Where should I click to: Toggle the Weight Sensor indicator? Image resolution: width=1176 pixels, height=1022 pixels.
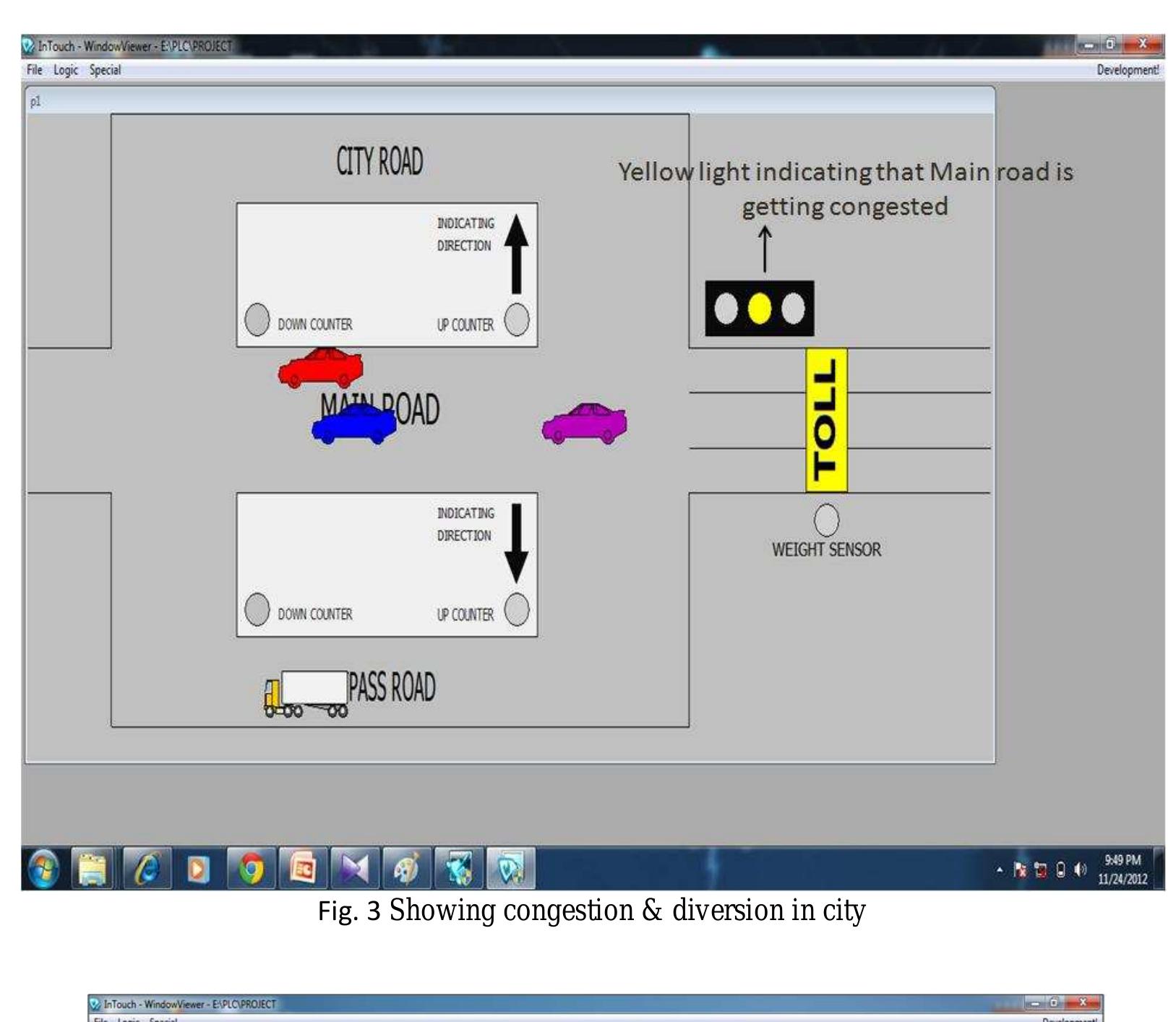coord(826,520)
